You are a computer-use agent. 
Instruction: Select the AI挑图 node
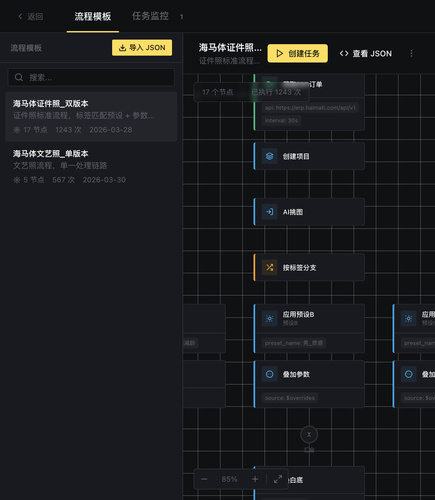tap(309, 212)
